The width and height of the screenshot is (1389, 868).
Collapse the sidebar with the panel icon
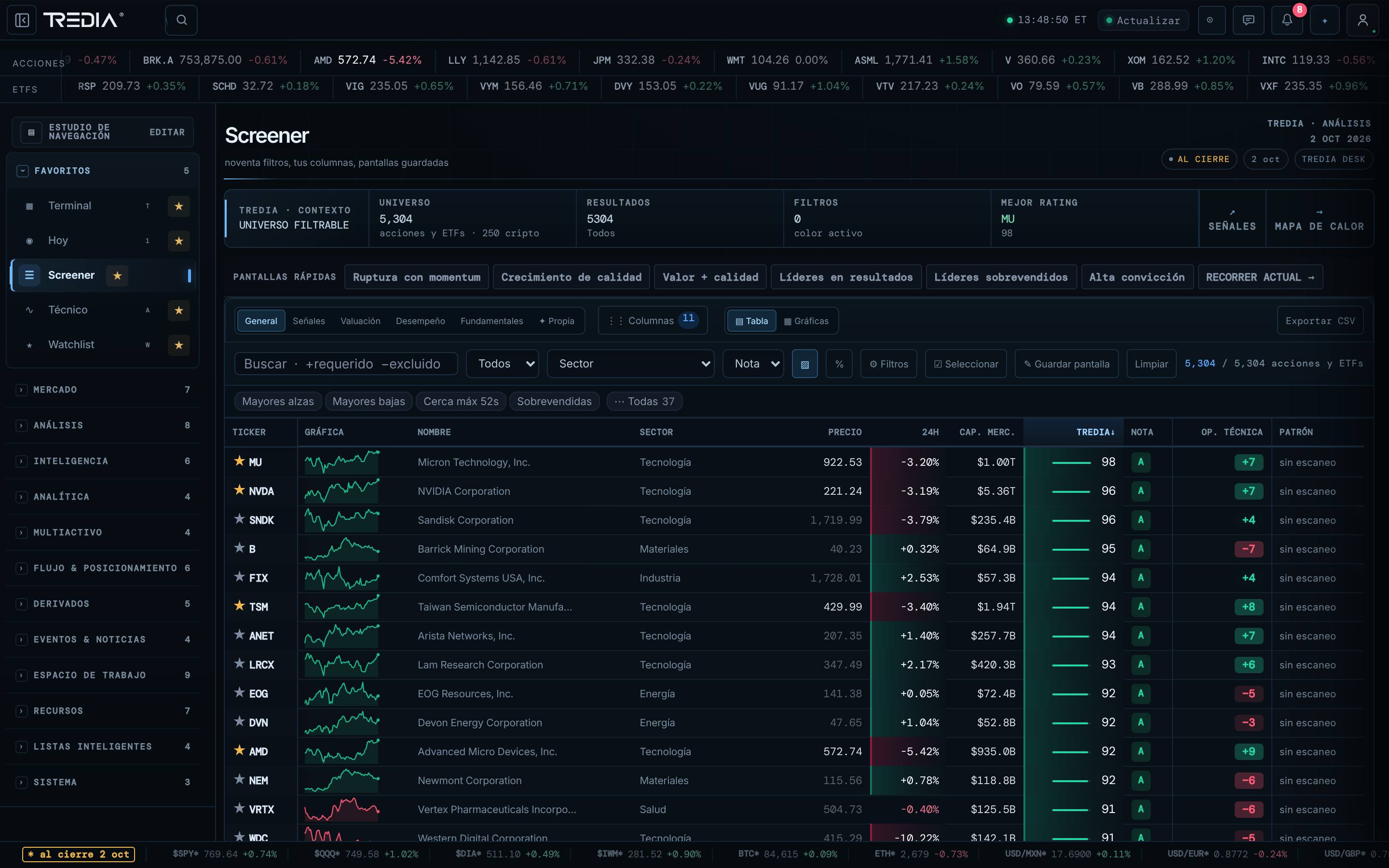[x=22, y=21]
